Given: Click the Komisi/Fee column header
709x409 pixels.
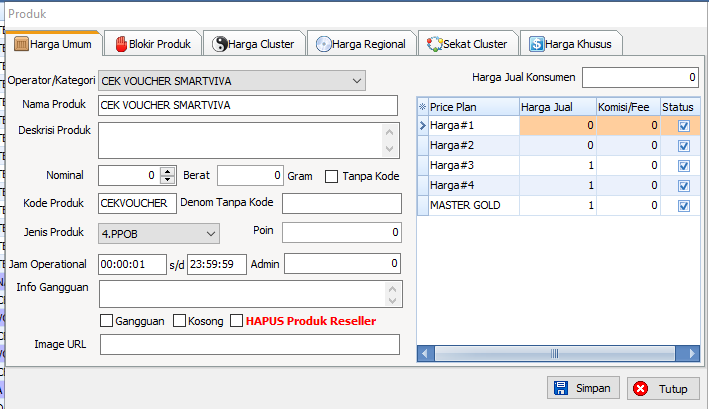Looking at the screenshot, I should click(x=628, y=107).
